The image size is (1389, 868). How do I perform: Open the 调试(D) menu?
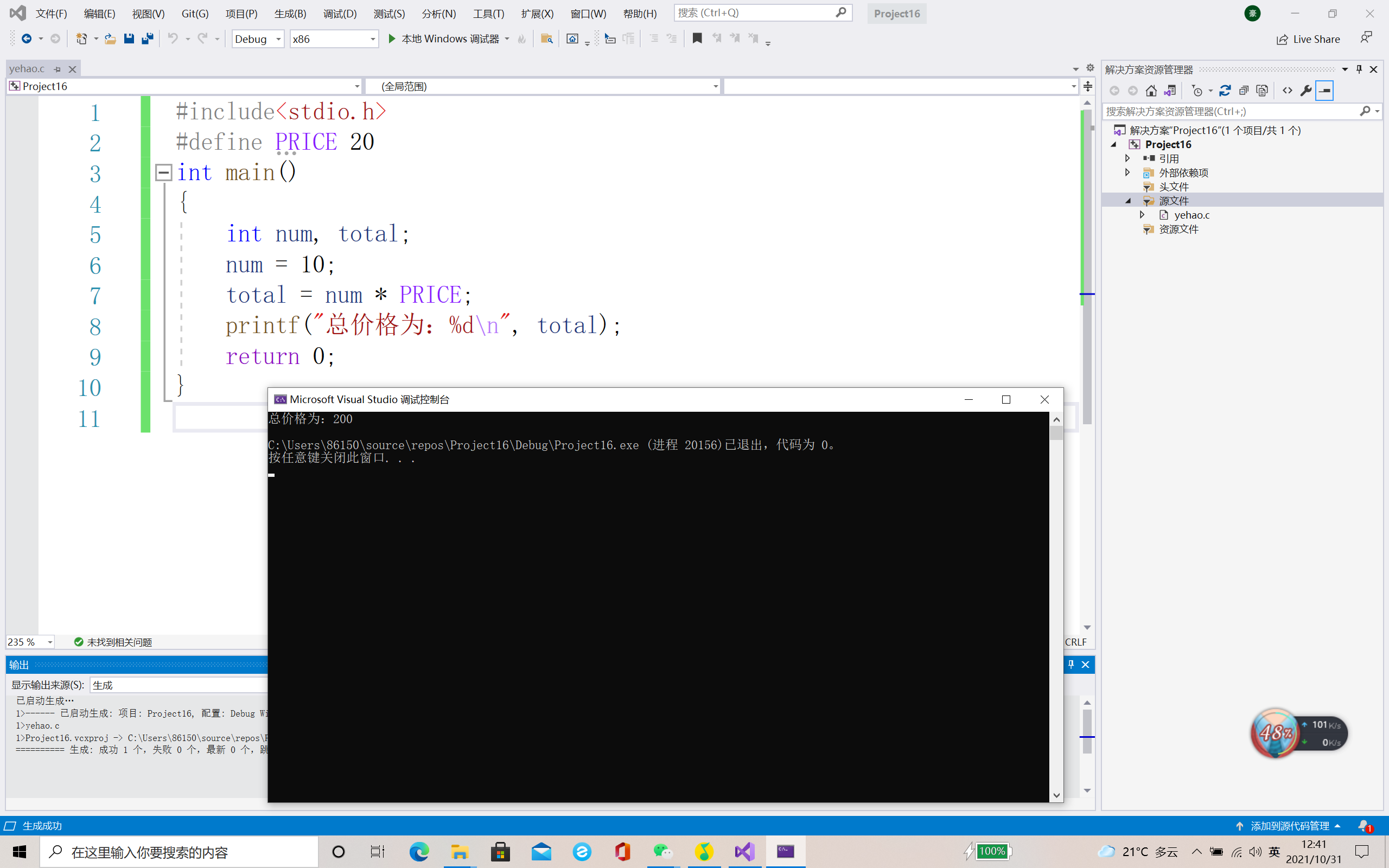(x=340, y=13)
